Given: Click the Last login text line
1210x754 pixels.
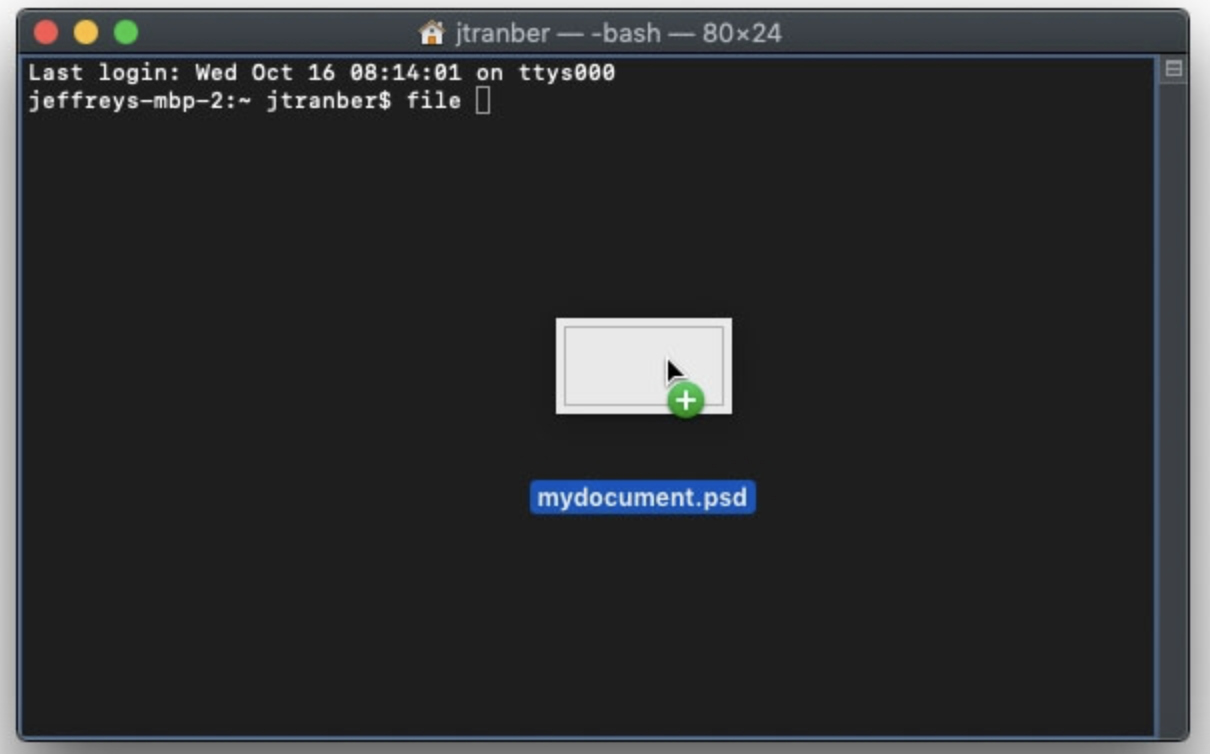Looking at the screenshot, I should 321,73.
